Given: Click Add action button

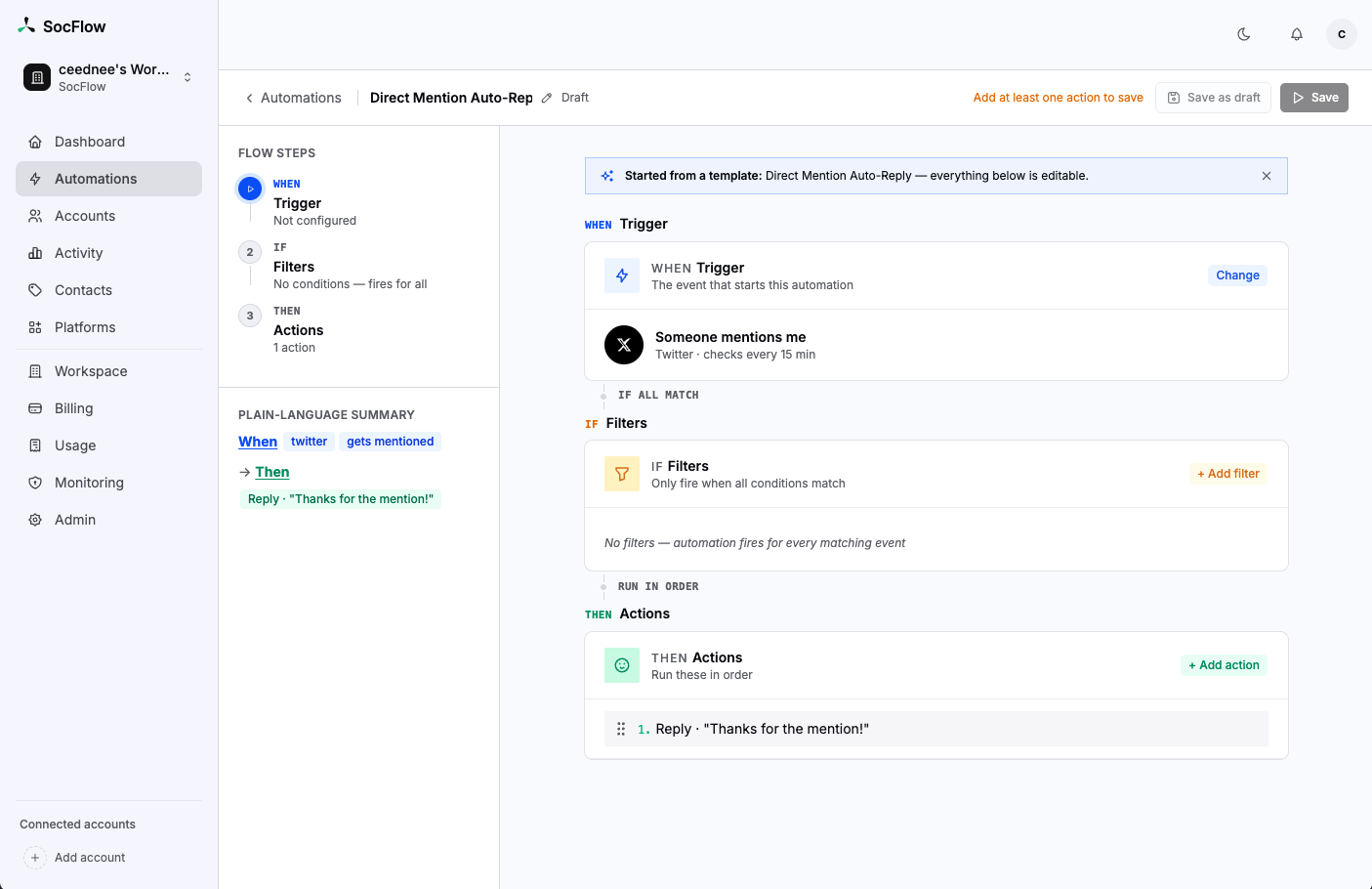Looking at the screenshot, I should pos(1224,665).
